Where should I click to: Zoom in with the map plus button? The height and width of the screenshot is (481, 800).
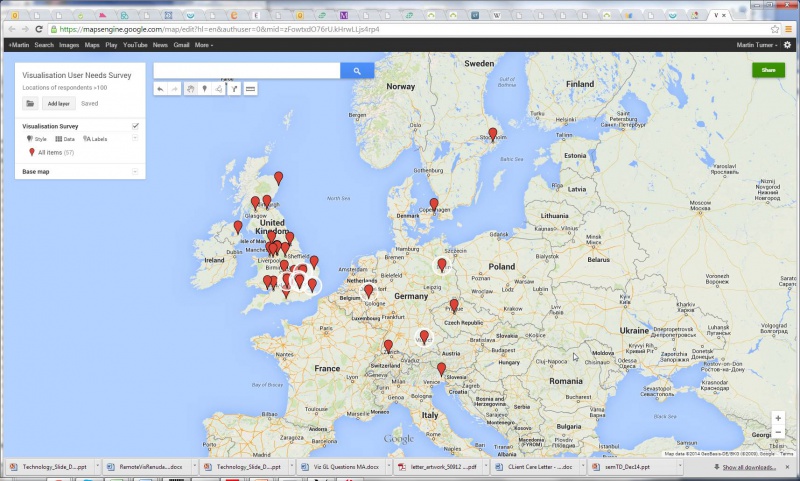click(x=778, y=418)
